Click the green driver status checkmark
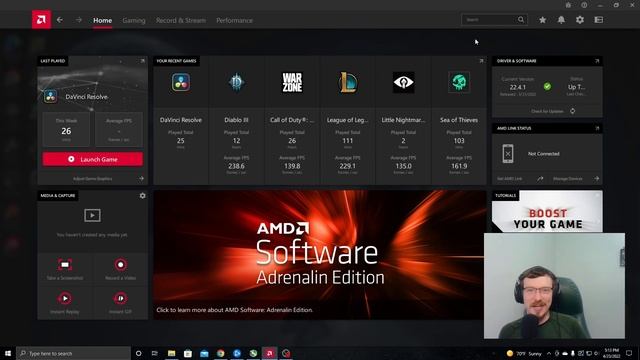This screenshot has width=640, height=360. click(x=547, y=87)
